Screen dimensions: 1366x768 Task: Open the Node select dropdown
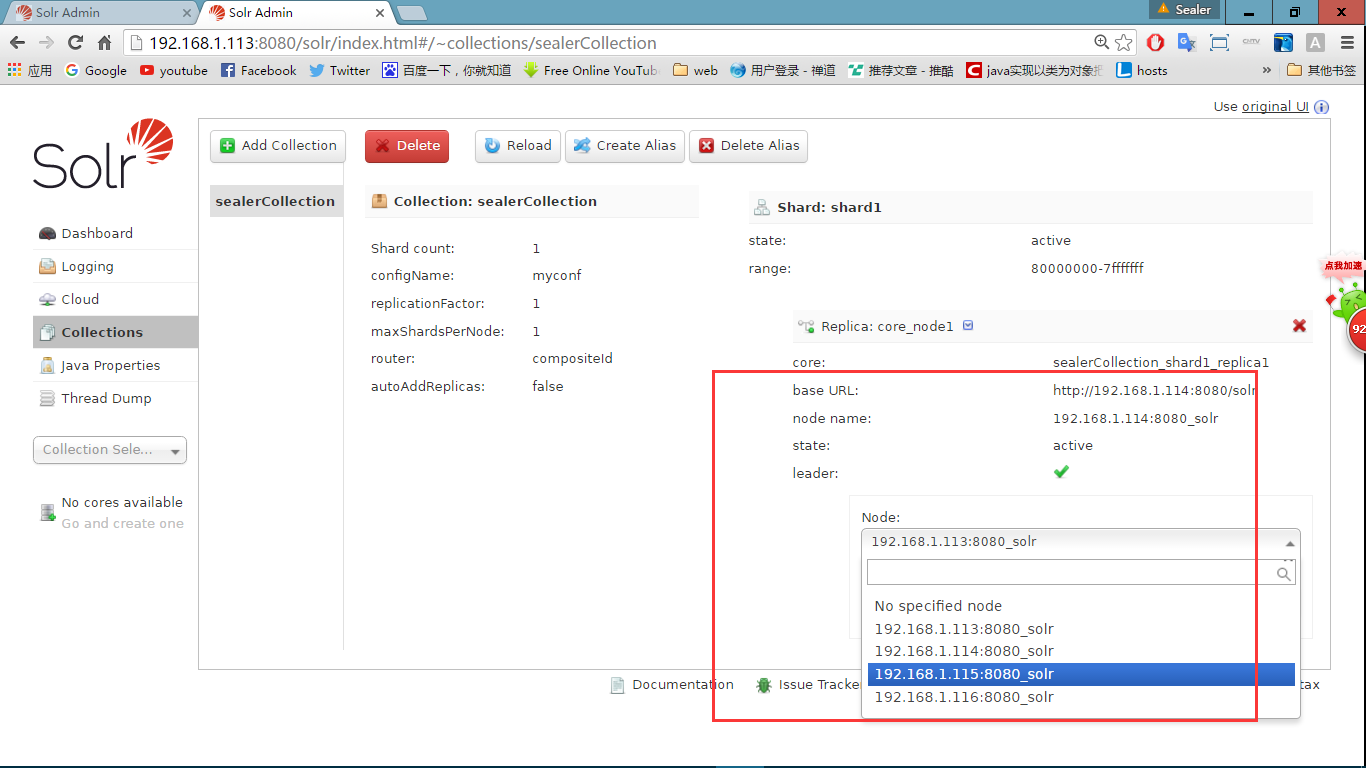coord(1080,542)
